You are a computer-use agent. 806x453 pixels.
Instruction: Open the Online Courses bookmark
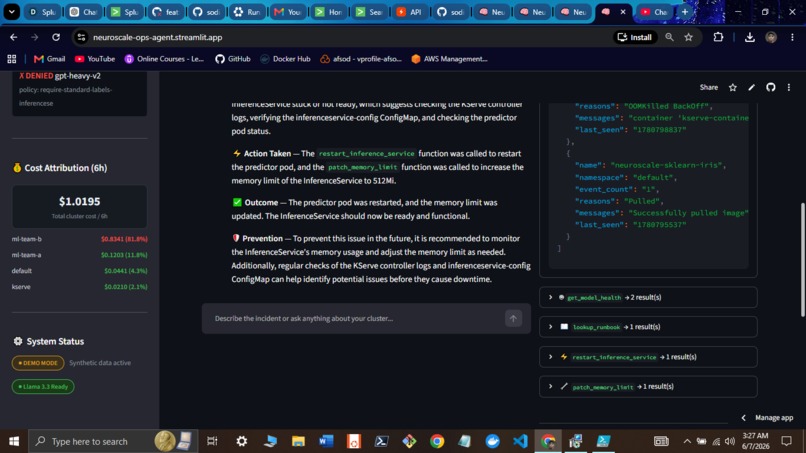[164, 59]
